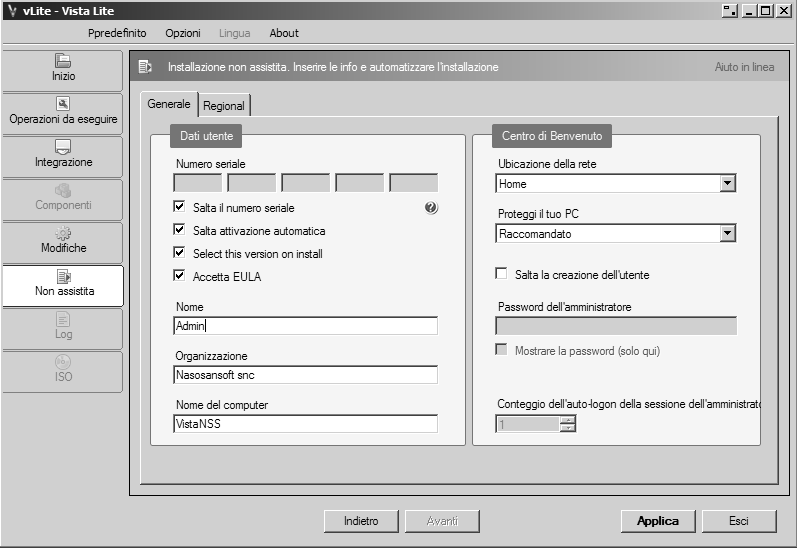
Task: Click the Organizzazione text field
Action: (305, 375)
